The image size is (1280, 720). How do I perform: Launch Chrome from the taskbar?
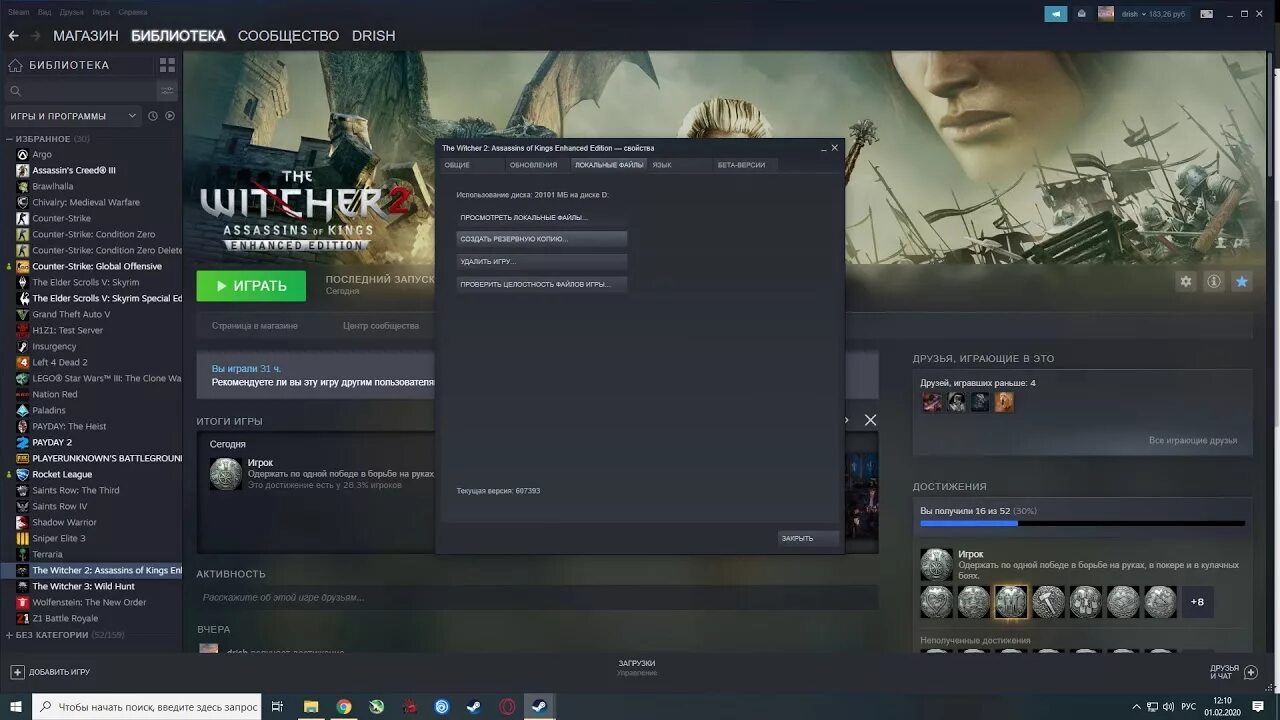point(344,706)
